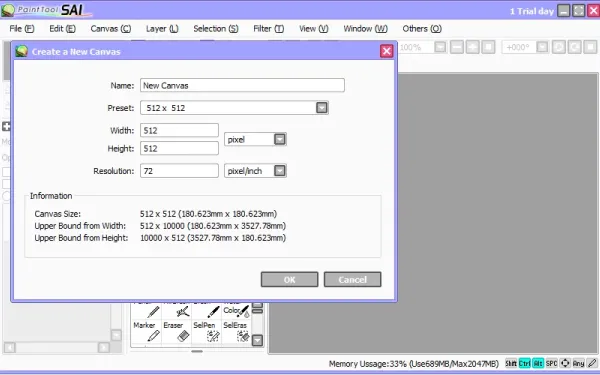Click the Memory Usage text in status bar
This screenshot has width=600, height=375.
click(414, 364)
